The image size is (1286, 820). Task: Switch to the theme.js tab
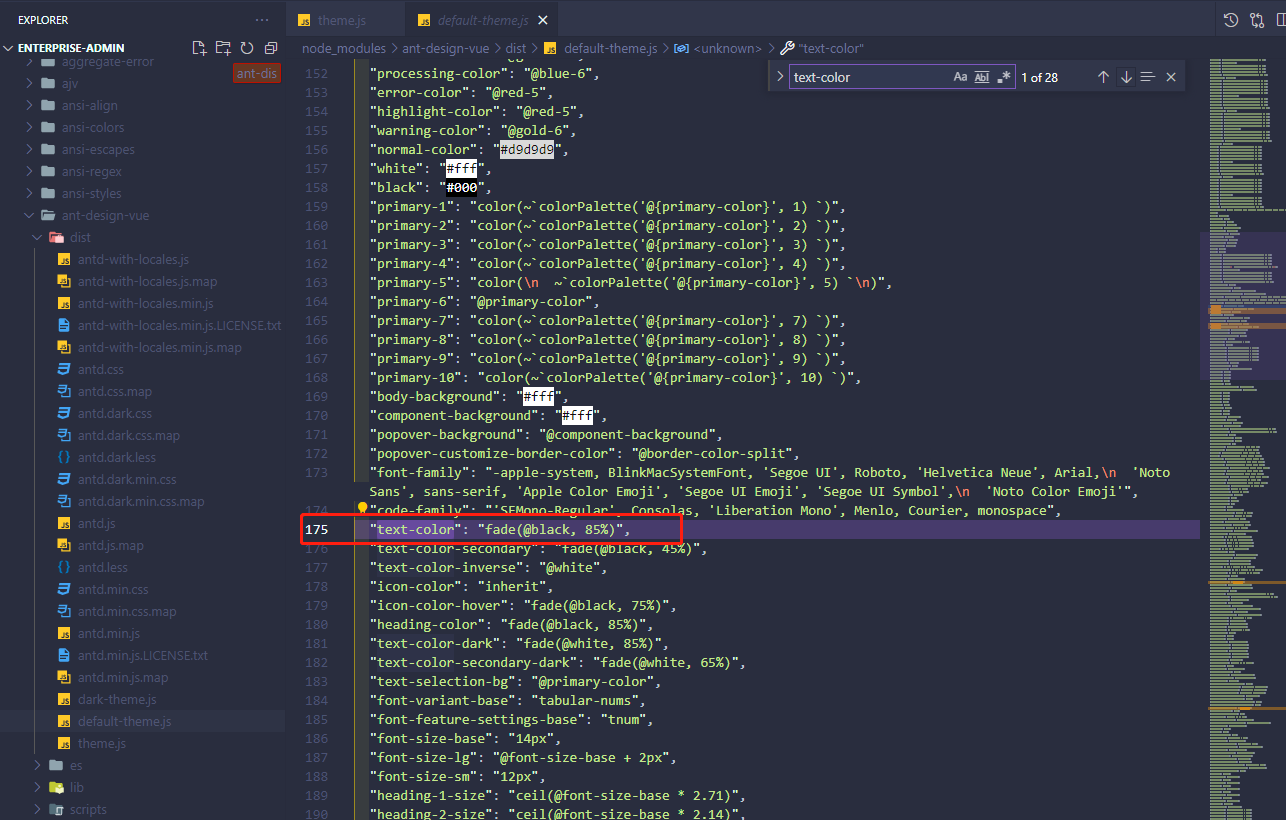345,18
